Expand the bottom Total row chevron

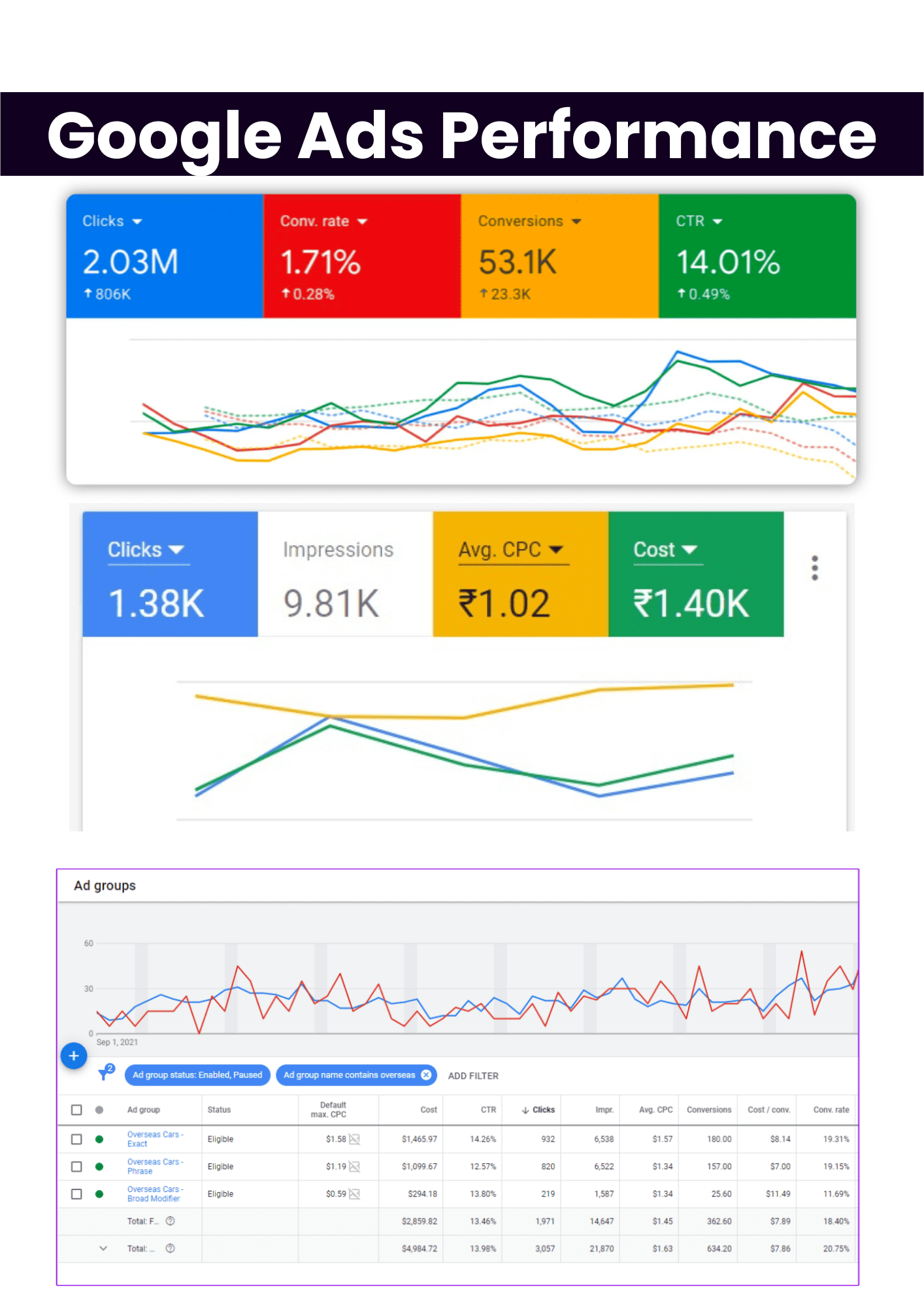103,1248
